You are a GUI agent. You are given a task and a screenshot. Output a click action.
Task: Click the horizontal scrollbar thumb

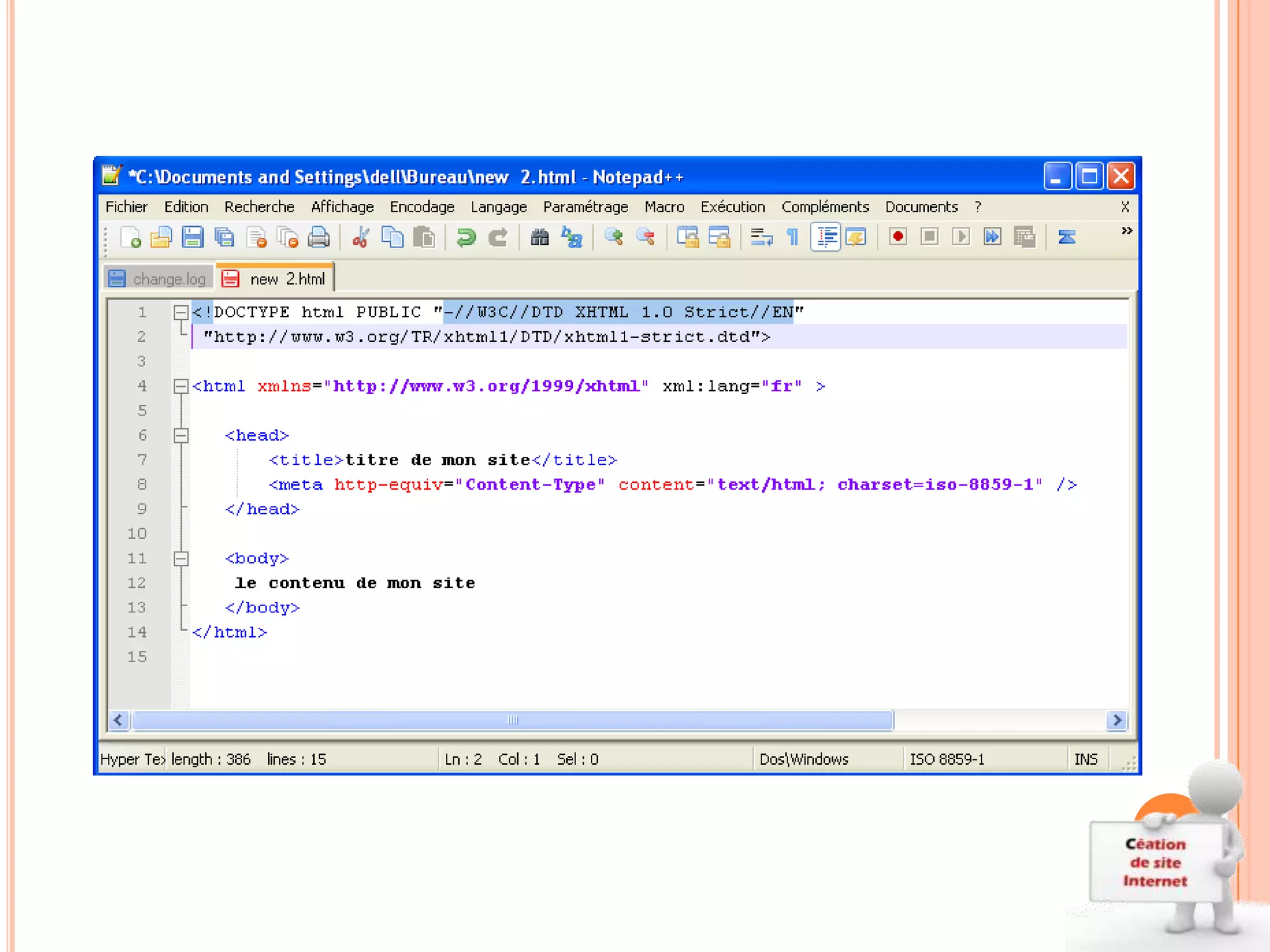click(512, 720)
